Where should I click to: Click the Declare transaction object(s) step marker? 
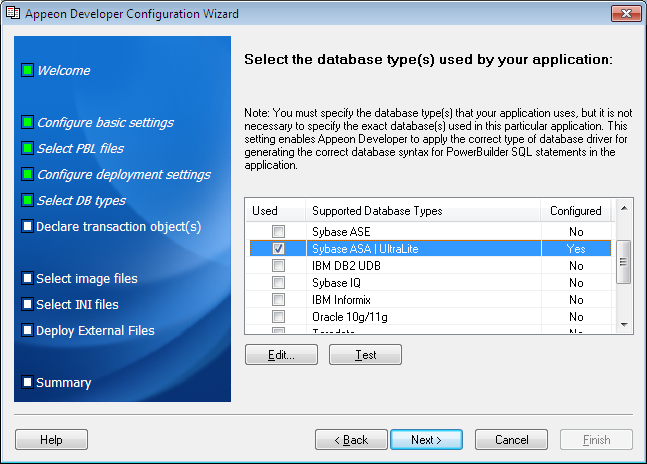[28, 226]
